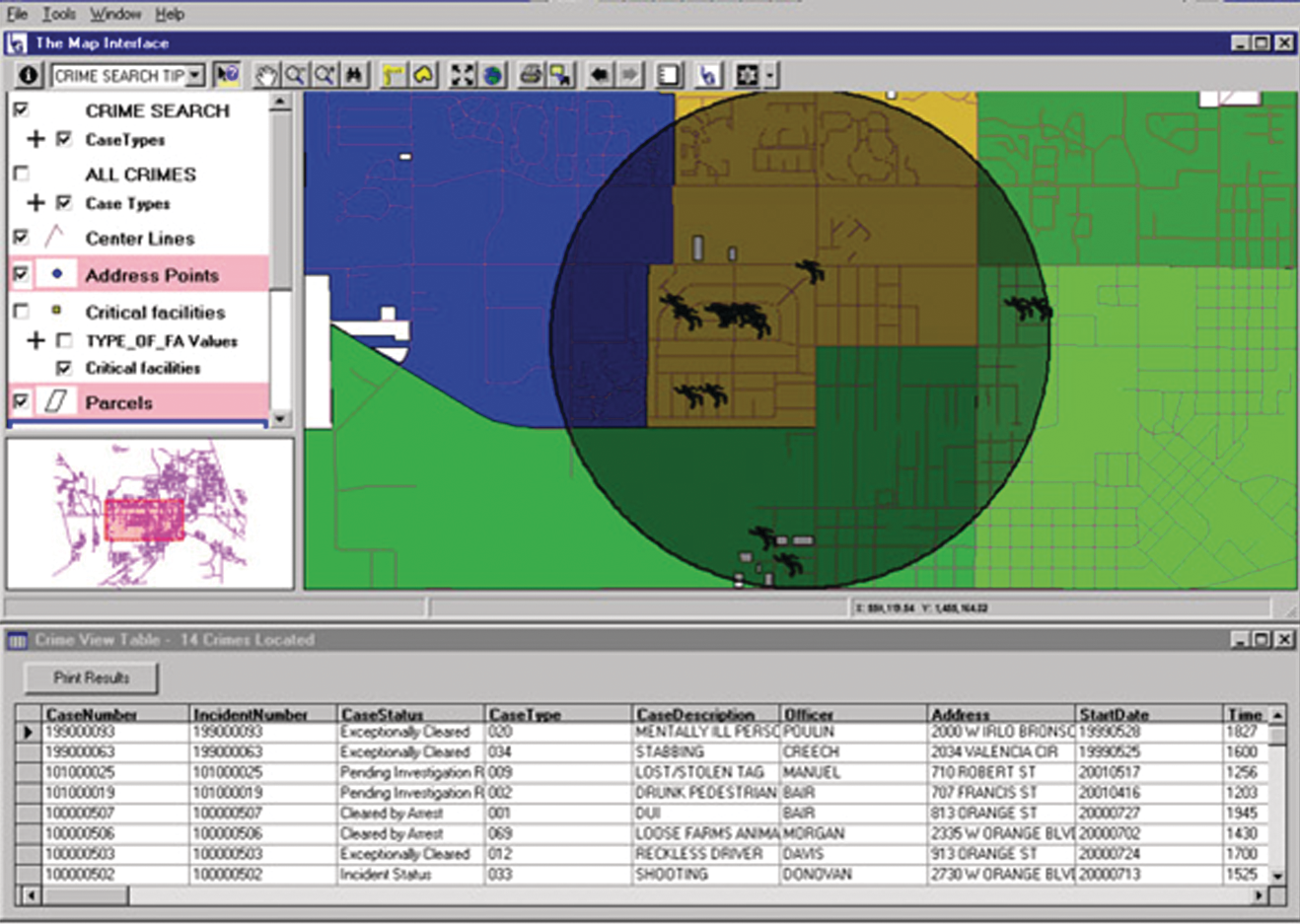The image size is (1300, 924).
Task: Click the Print Results button
Action: coord(91,677)
